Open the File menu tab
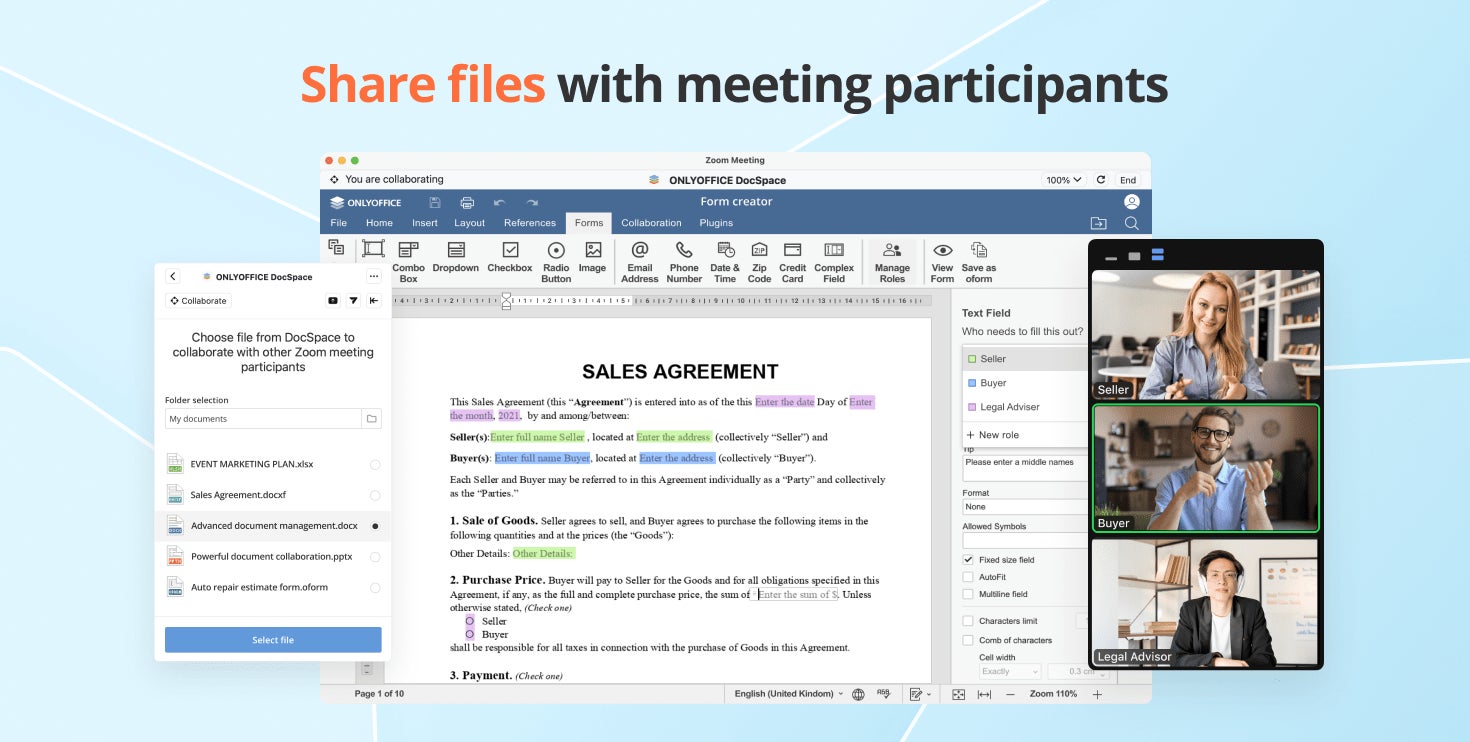The image size is (1470, 742). (339, 223)
